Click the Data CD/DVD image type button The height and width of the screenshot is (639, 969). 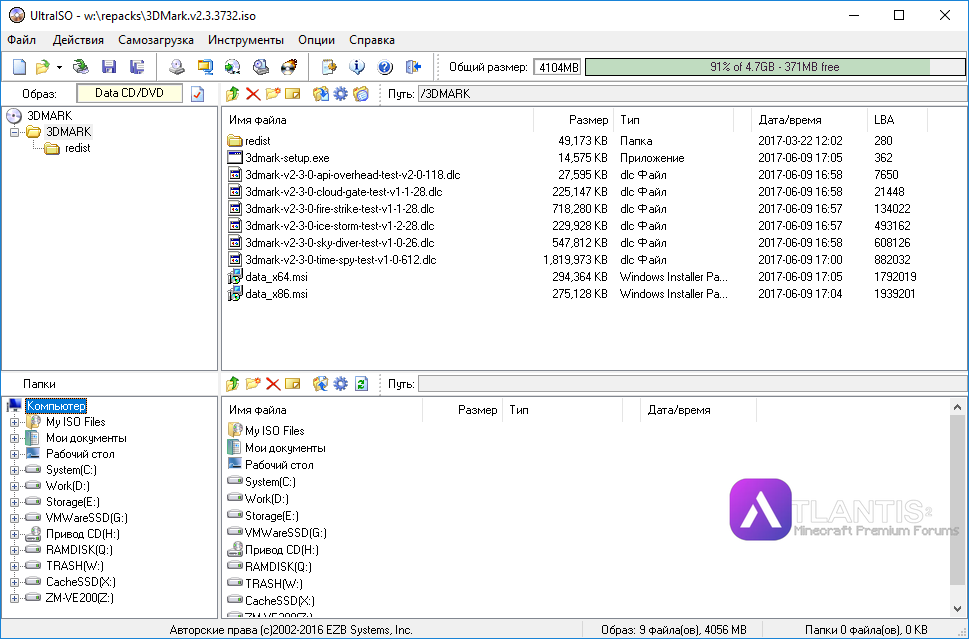pos(129,93)
